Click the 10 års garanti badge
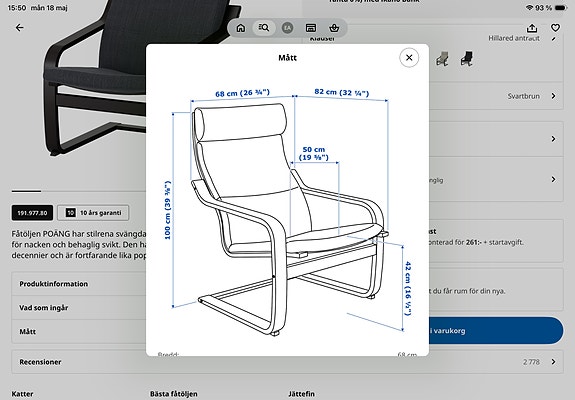The height and width of the screenshot is (400, 575). coord(93,213)
